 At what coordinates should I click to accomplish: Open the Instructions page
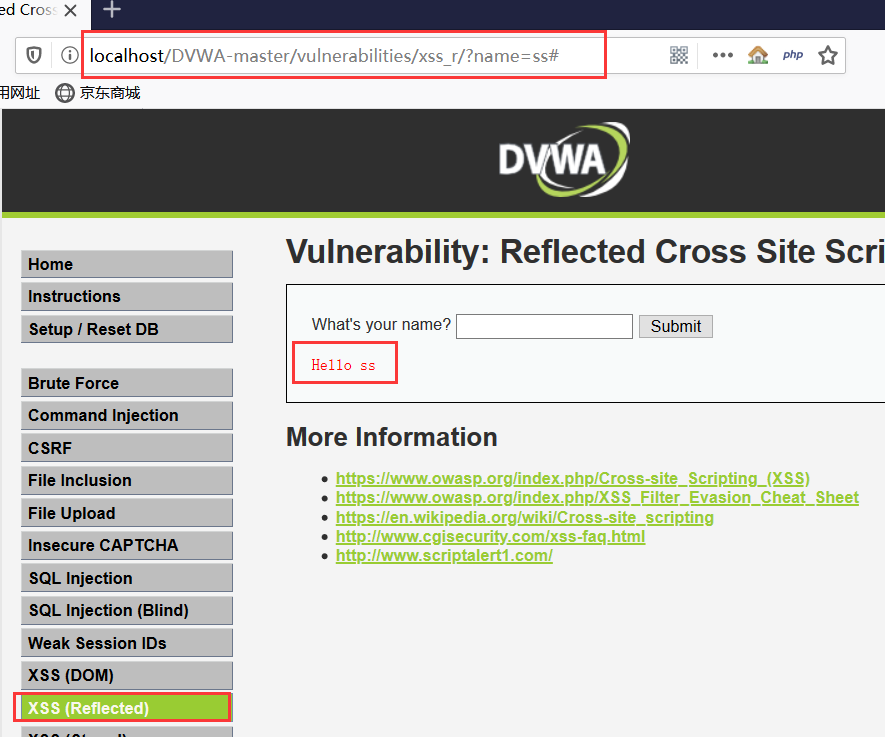click(127, 296)
